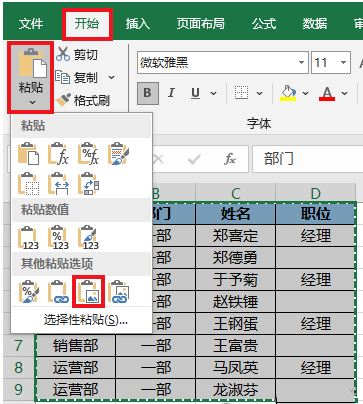Choose Values and Source Formatting icon
Image resolution: width=363 pixels, height=404 pixels.
point(88,238)
